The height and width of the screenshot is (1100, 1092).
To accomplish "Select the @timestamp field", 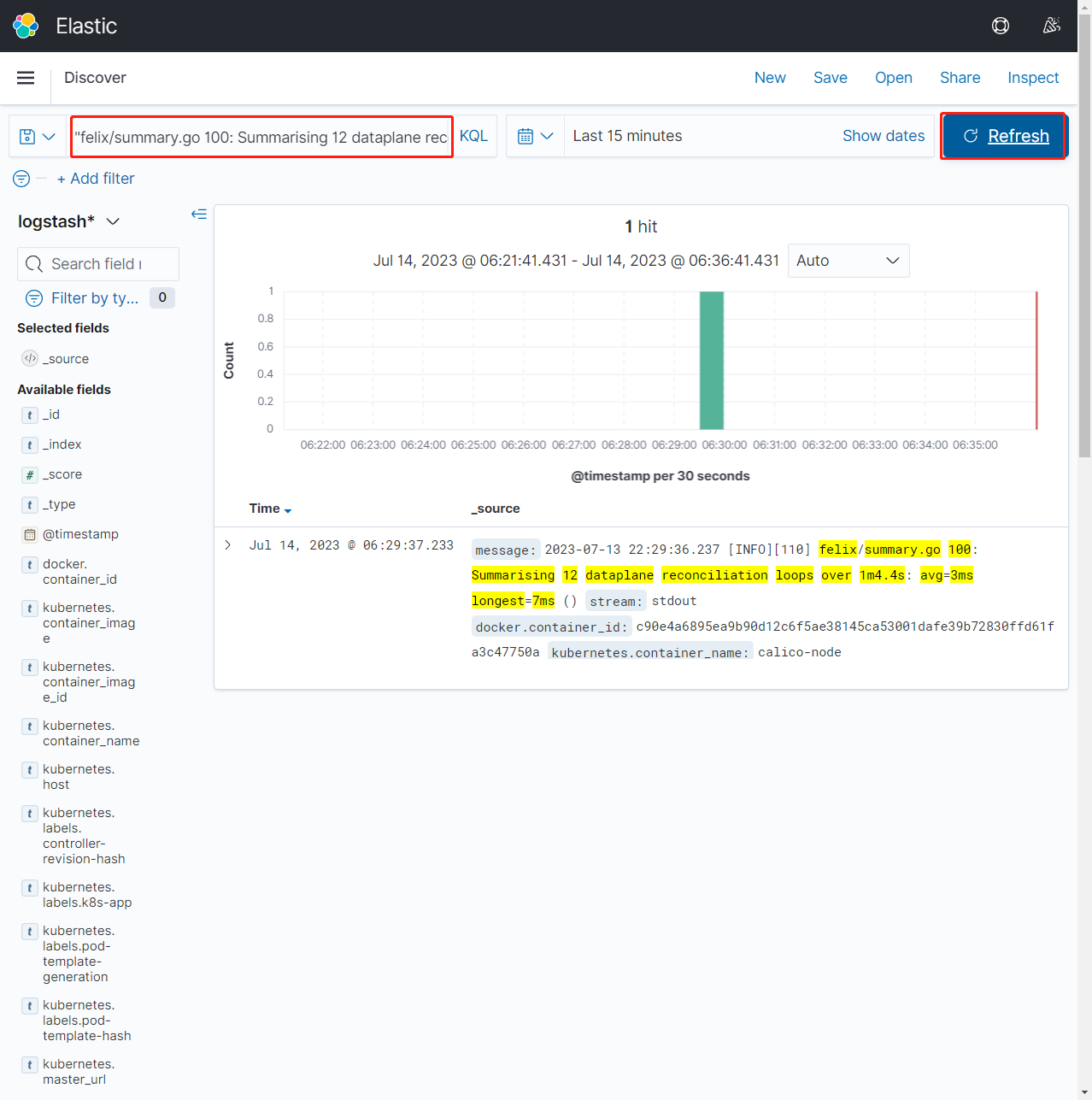I will [80, 534].
